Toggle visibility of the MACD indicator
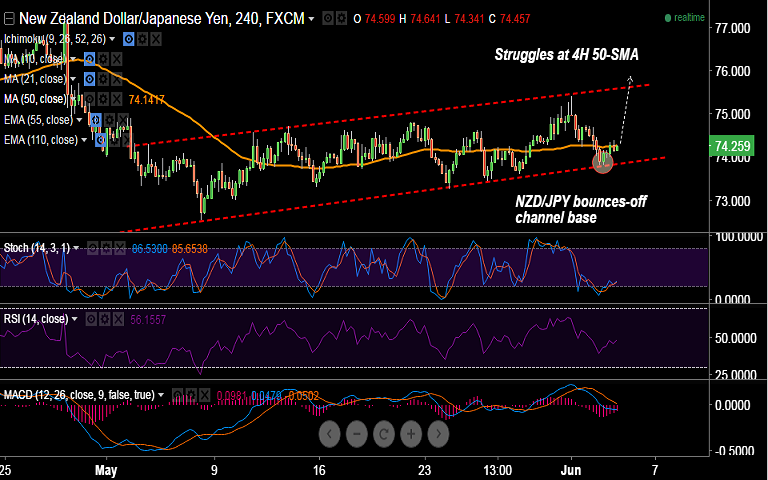Image resolution: width=768 pixels, height=480 pixels. 178,395
